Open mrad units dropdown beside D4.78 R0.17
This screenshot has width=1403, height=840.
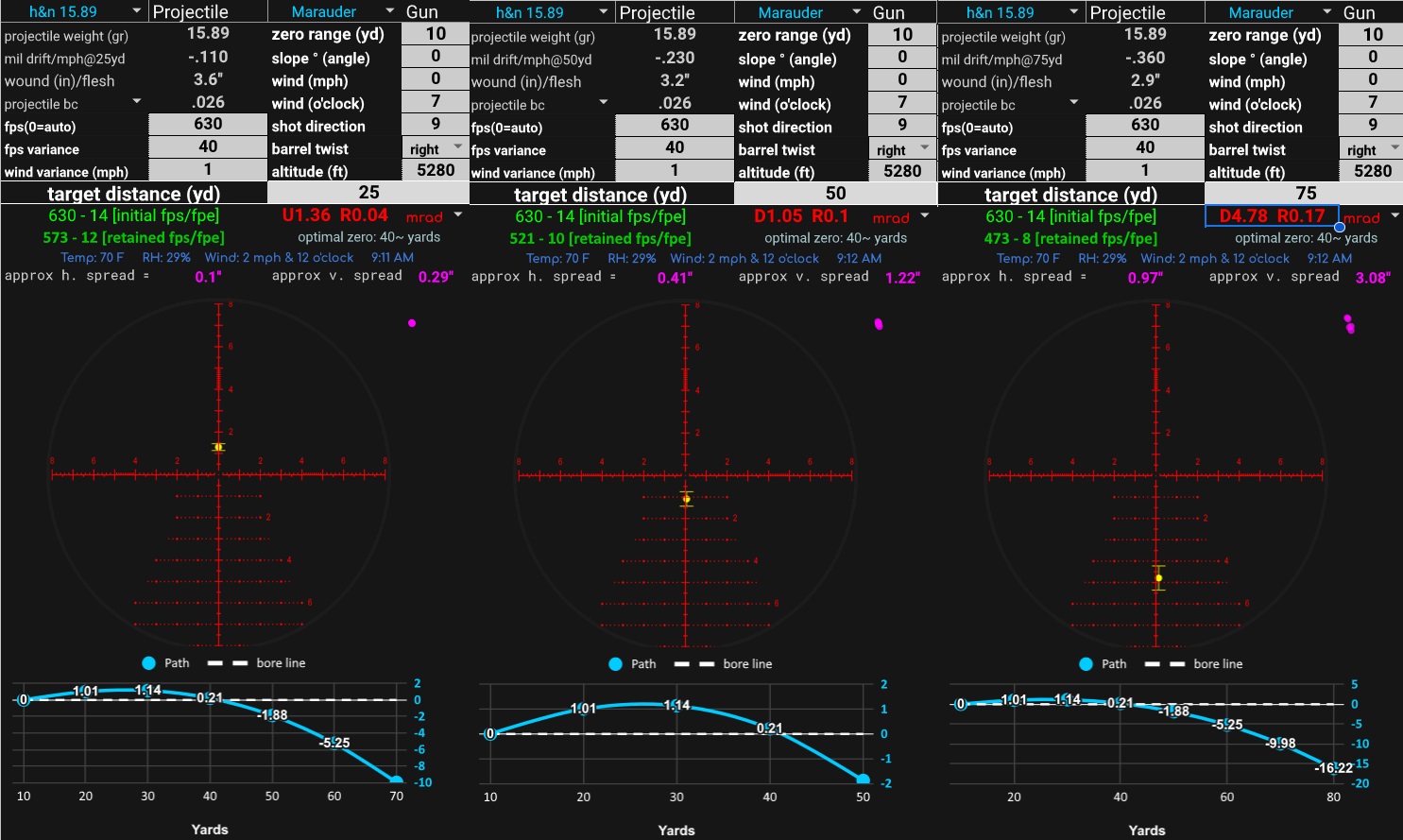coord(1395,216)
